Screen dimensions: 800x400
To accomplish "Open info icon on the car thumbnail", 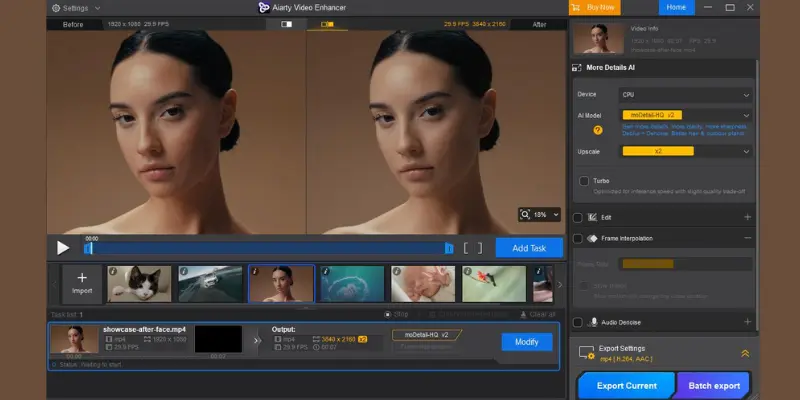I will (x=184, y=271).
